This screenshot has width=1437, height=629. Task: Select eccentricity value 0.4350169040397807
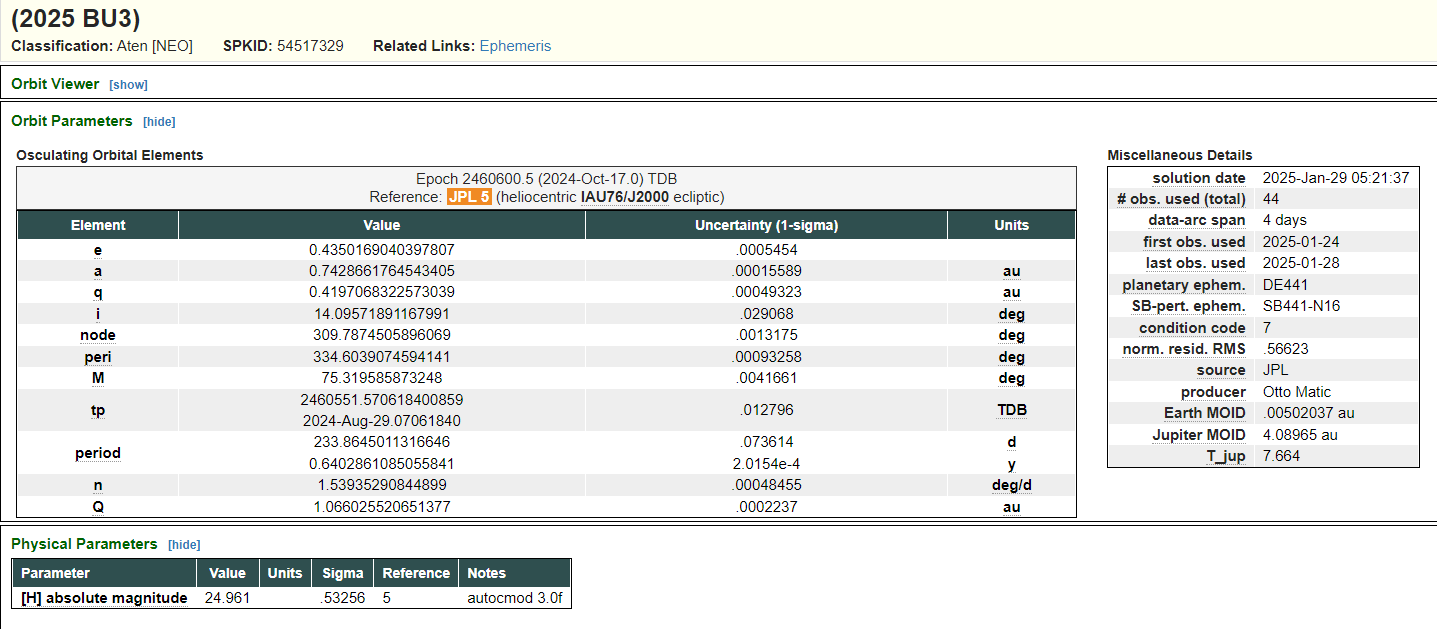pos(382,250)
